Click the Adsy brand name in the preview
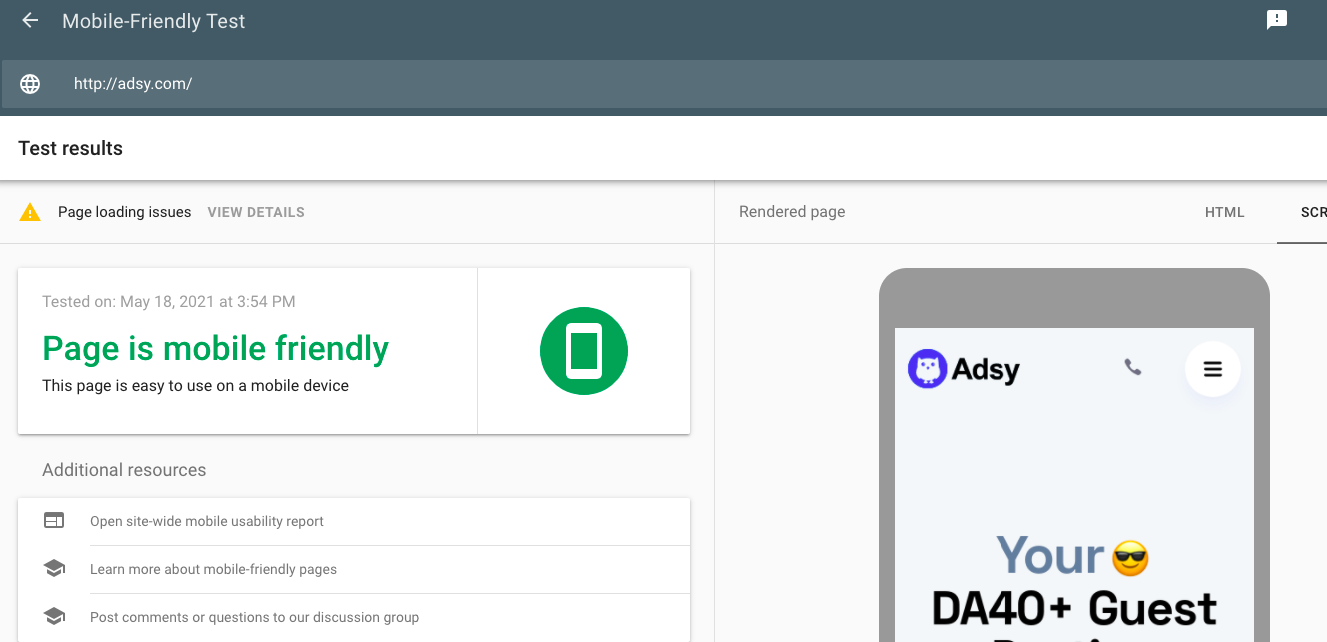The width and height of the screenshot is (1327, 642). 985,369
